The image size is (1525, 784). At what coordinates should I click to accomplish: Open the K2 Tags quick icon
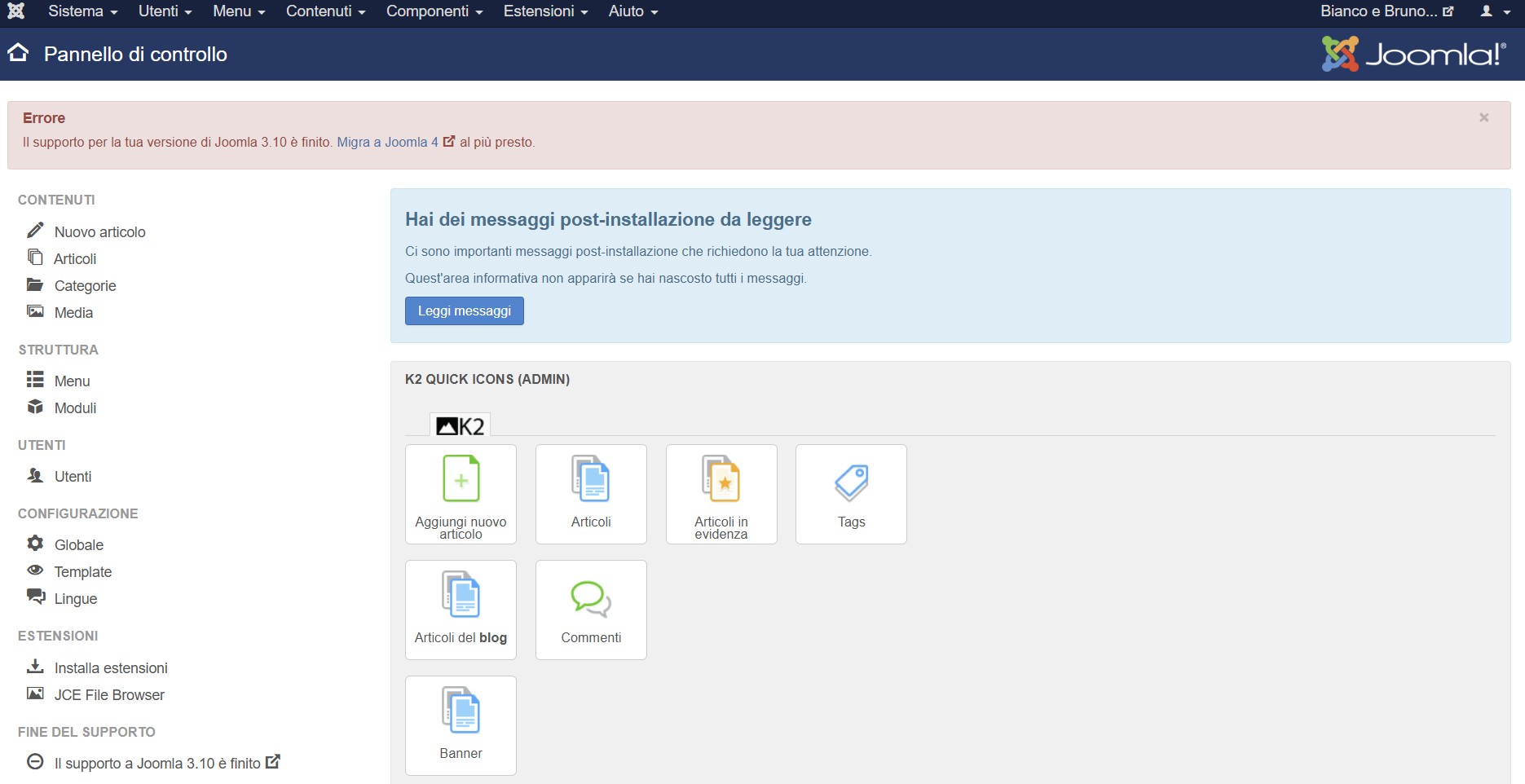(851, 494)
